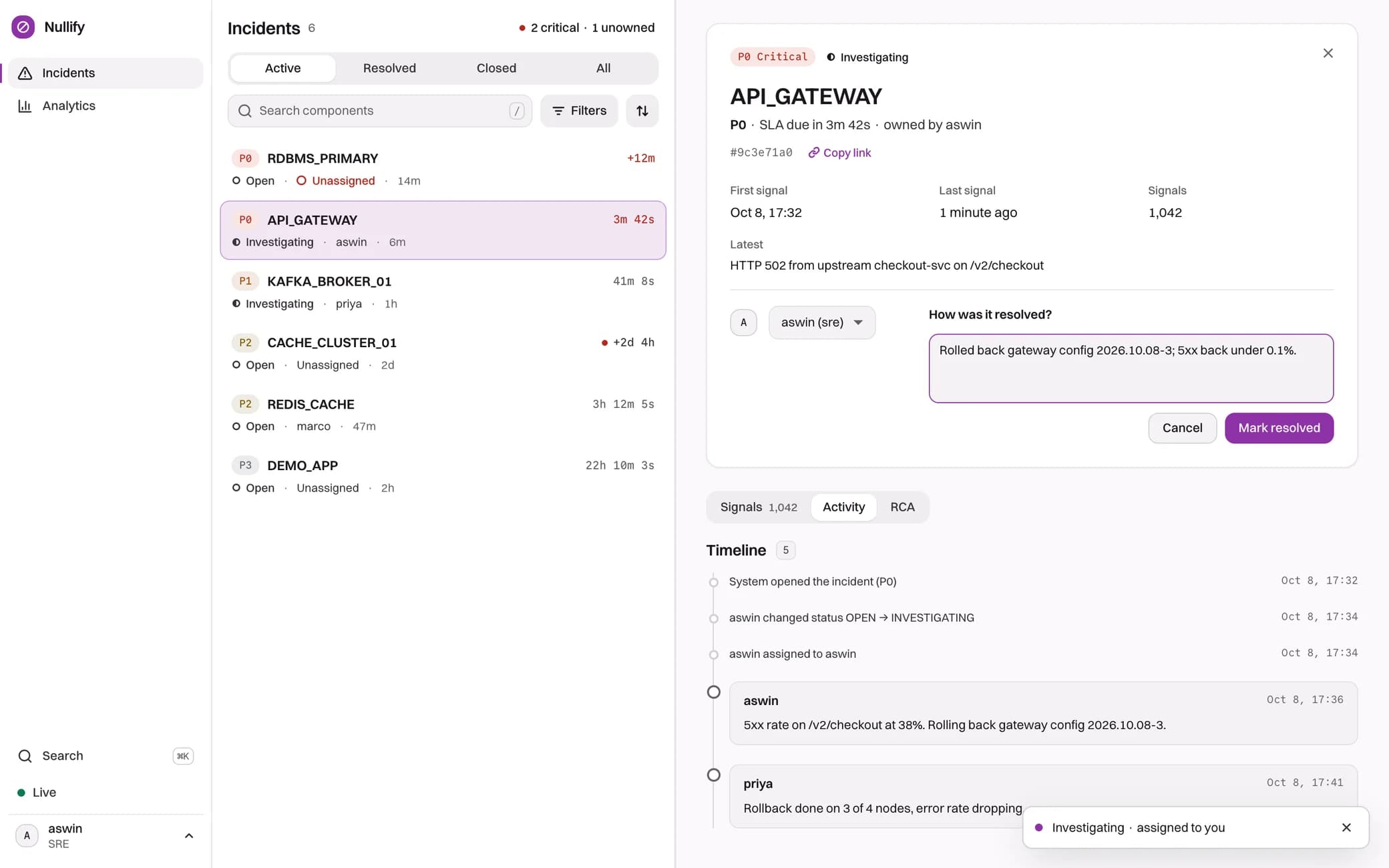The image size is (1389, 868).
Task: Select the REDIS_CACHE incident
Action: tap(443, 415)
